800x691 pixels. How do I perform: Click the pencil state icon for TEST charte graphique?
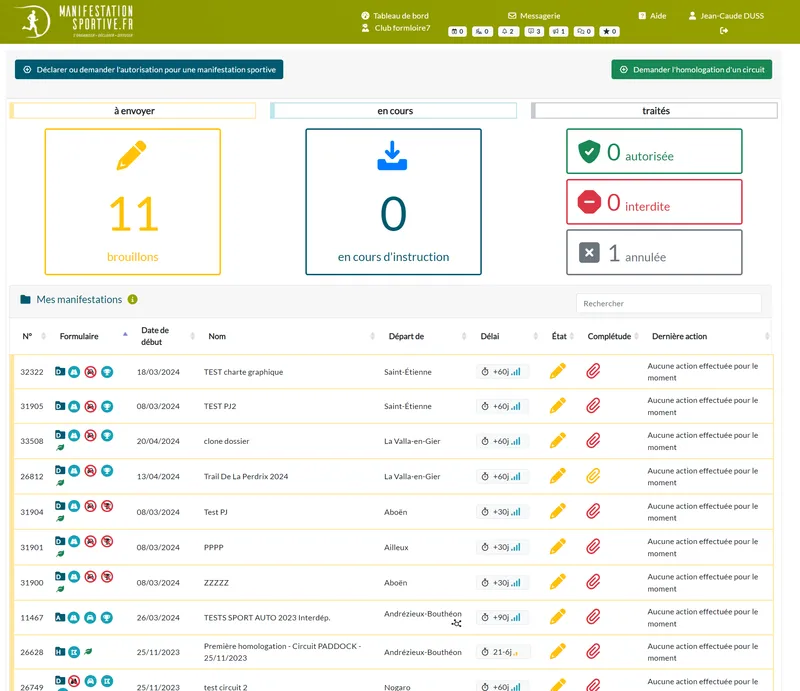click(558, 371)
